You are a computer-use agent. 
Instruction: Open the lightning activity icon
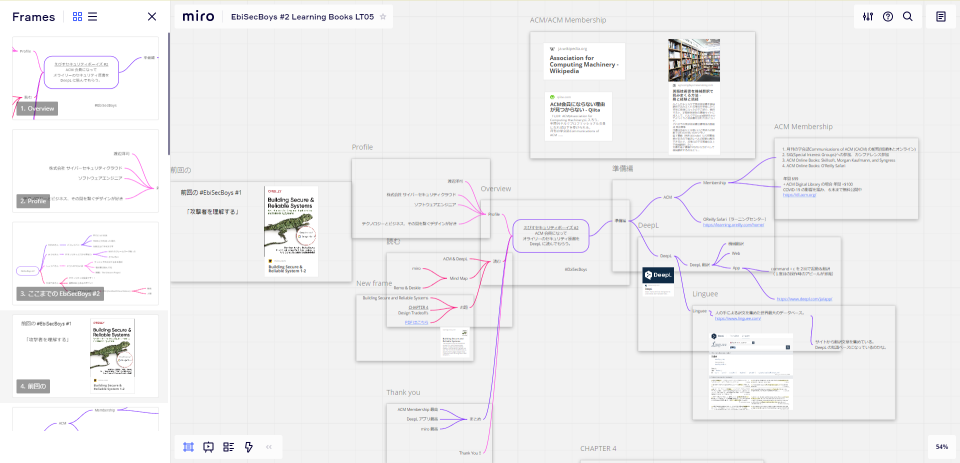pyautogui.click(x=249, y=447)
